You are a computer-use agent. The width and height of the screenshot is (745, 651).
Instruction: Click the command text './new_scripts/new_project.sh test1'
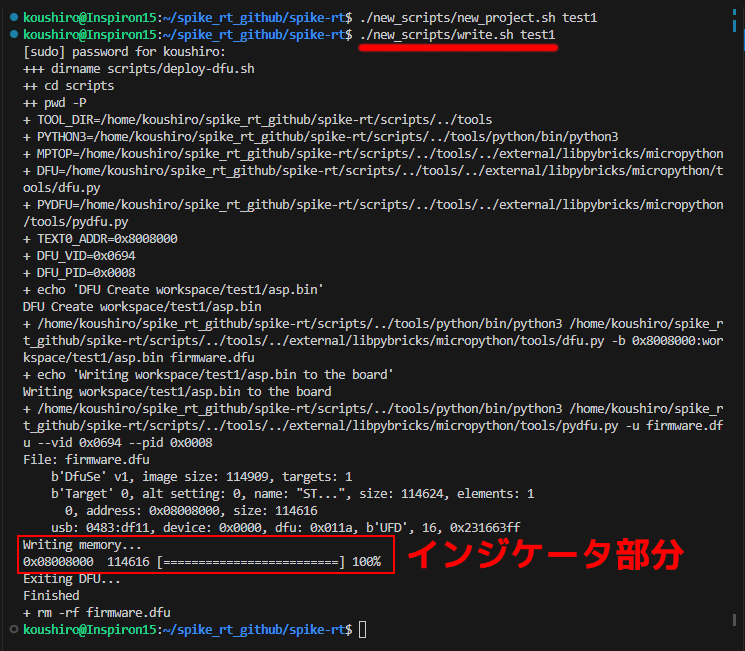pyautogui.click(x=478, y=18)
